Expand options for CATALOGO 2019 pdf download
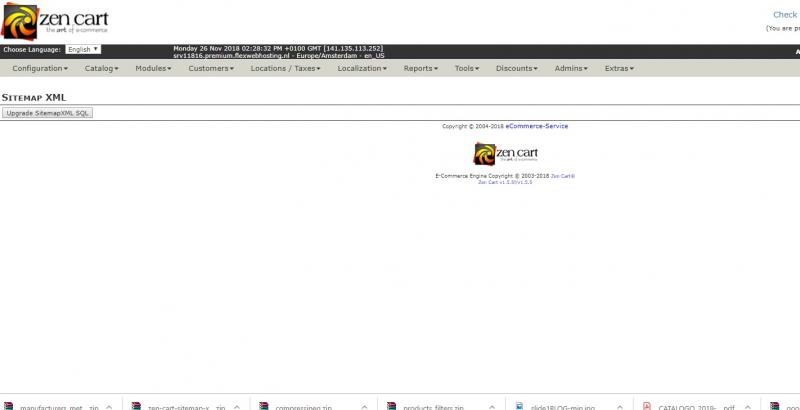This screenshot has width=800, height=410. pos(747,407)
